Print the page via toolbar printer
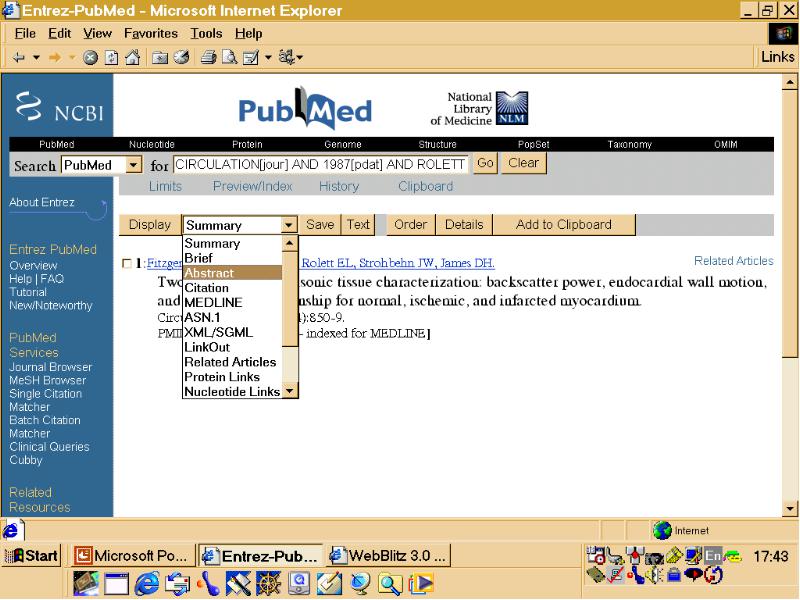Viewport: 800px width, 600px height. coord(208,57)
